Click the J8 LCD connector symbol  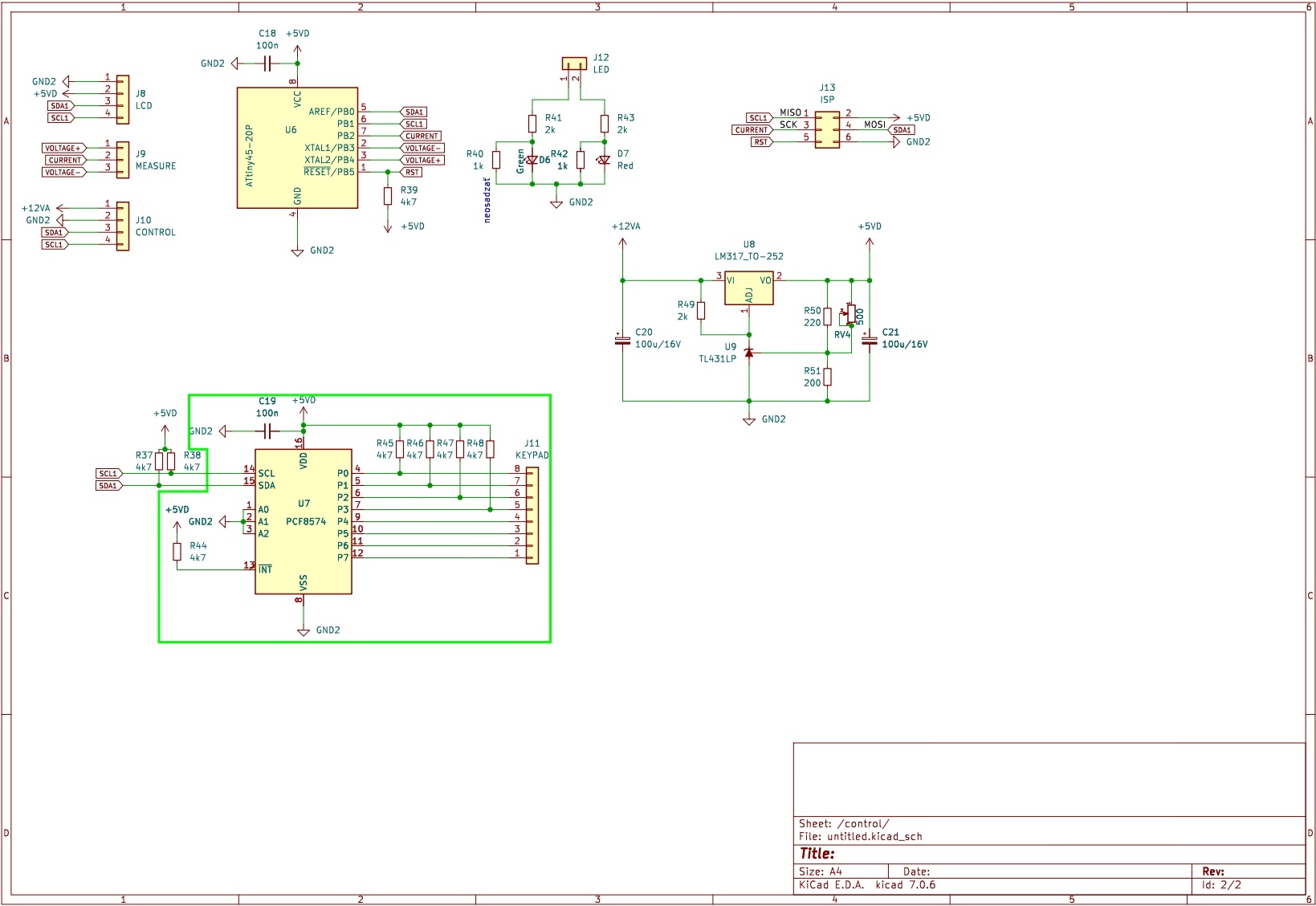[122, 100]
